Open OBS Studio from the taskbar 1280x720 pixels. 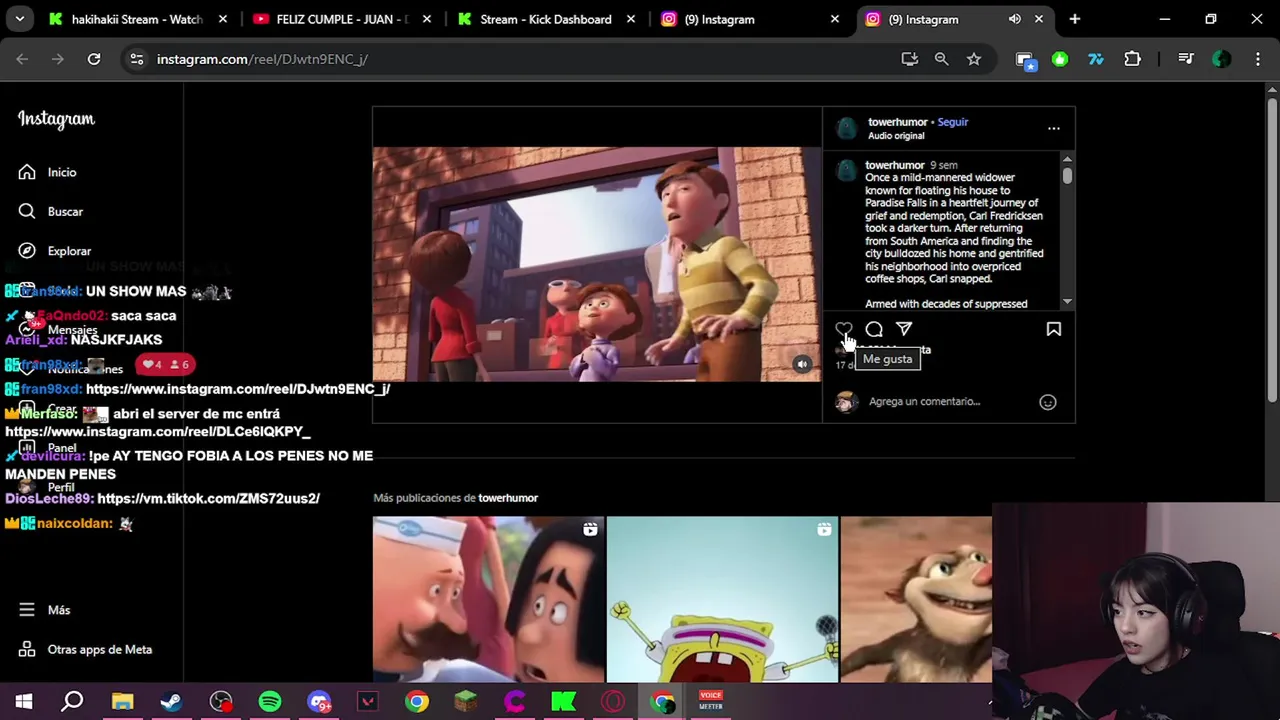coord(221,702)
